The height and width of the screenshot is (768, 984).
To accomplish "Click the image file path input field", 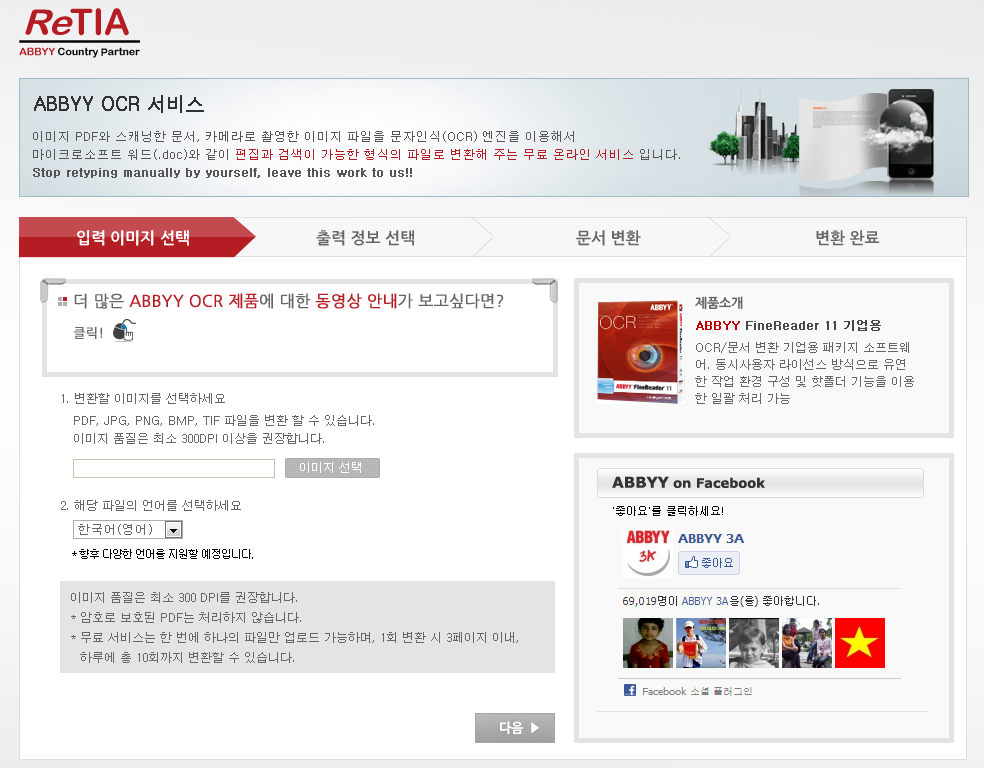I will pyautogui.click(x=174, y=468).
